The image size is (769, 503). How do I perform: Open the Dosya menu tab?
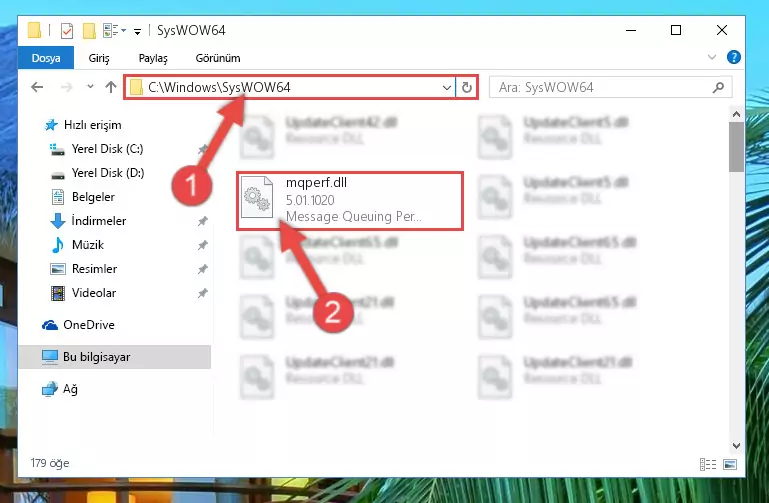click(x=46, y=58)
